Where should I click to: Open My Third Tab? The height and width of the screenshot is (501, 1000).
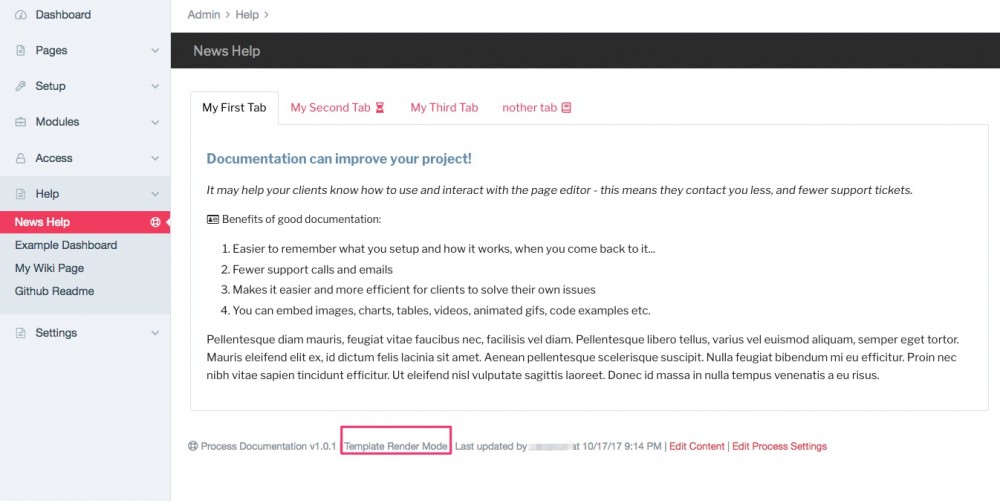point(444,108)
